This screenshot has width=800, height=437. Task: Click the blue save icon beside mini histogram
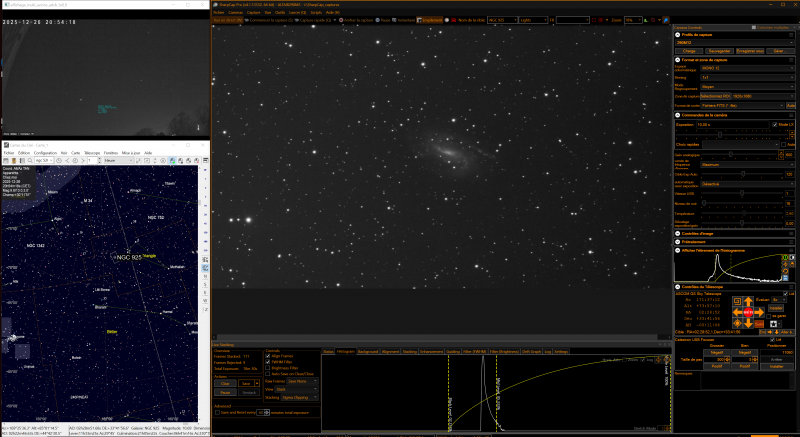pos(786,278)
